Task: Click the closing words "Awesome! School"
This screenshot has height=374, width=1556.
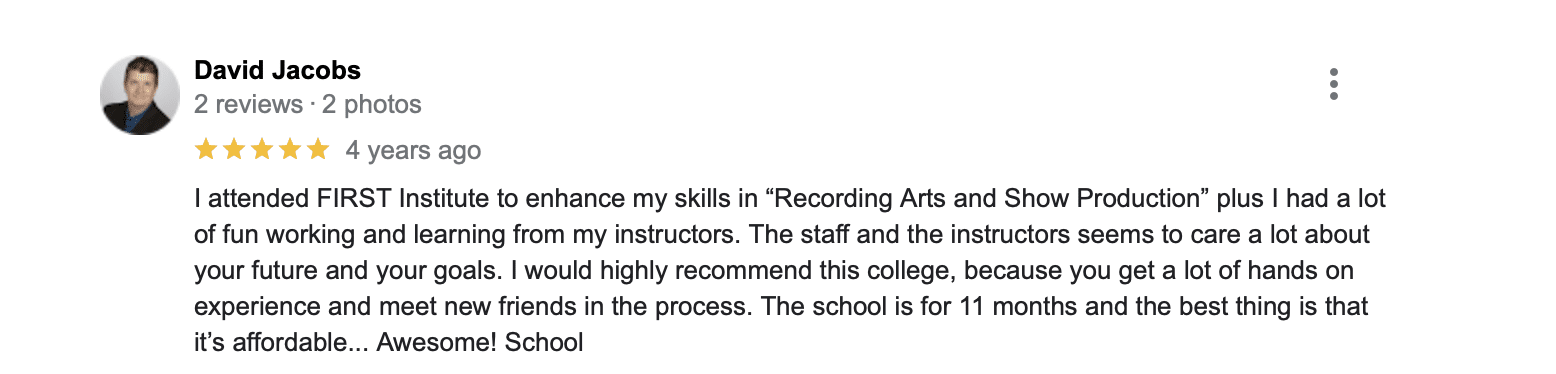Action: 480,342
